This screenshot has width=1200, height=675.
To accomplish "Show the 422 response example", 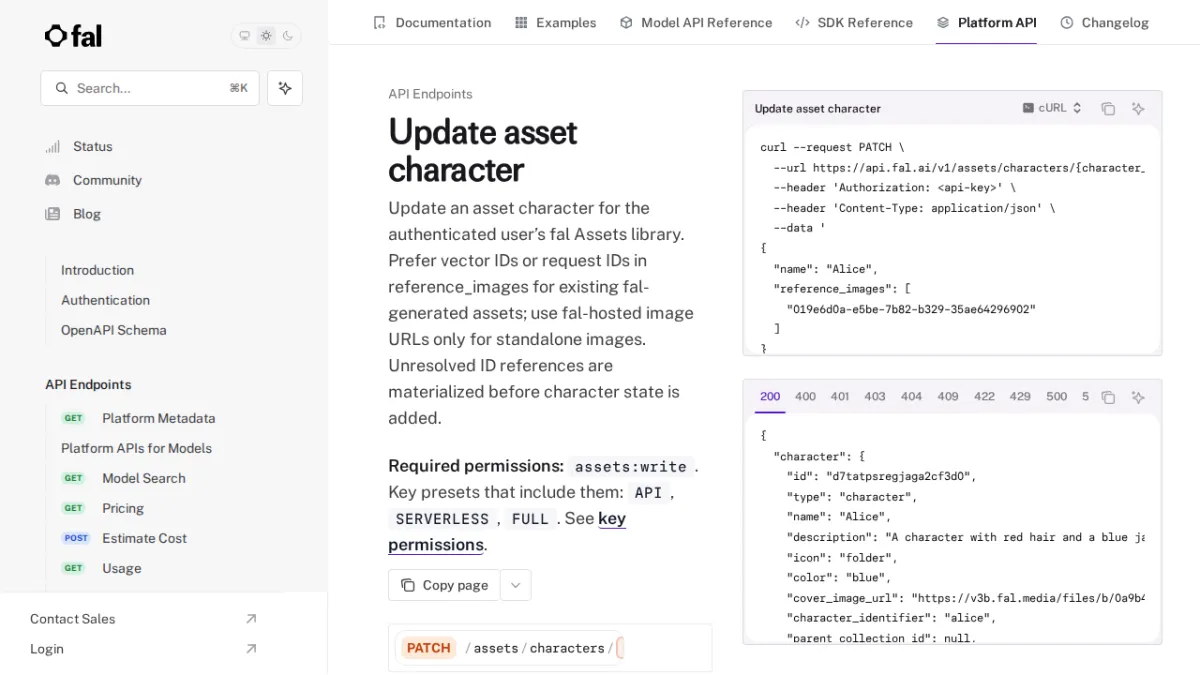I will 984,397.
